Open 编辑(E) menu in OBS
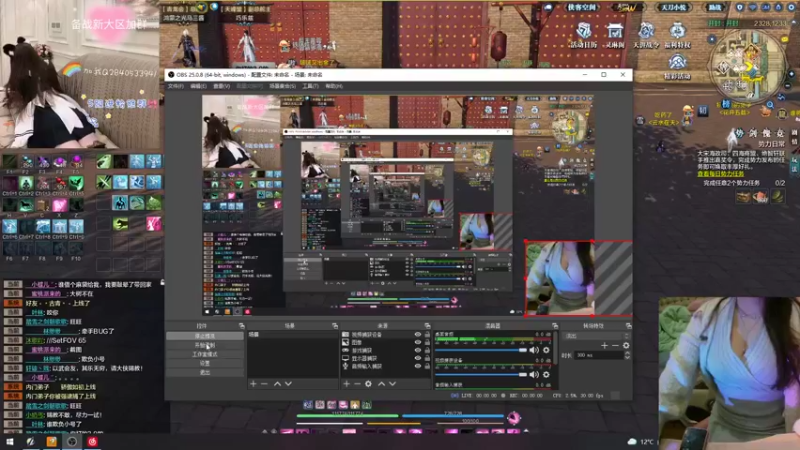800x450 pixels. point(198,86)
